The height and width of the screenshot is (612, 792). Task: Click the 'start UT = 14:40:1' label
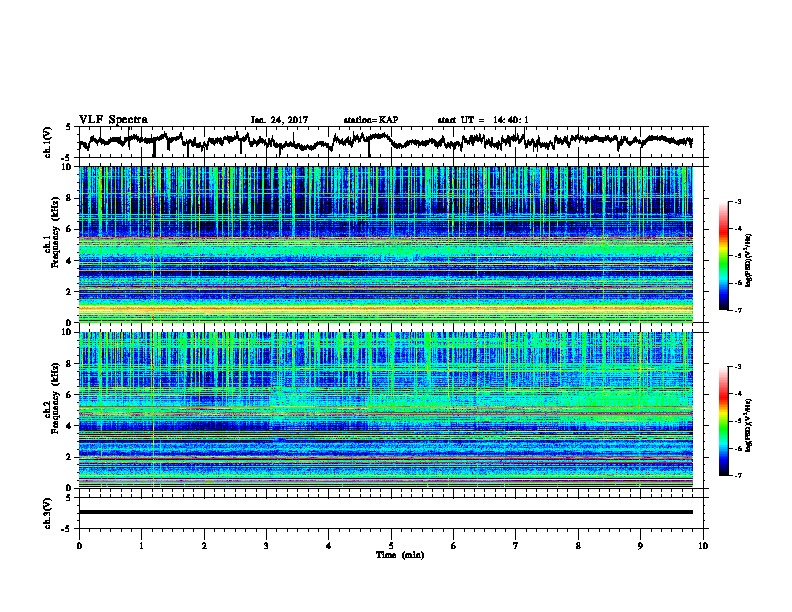tap(483, 120)
